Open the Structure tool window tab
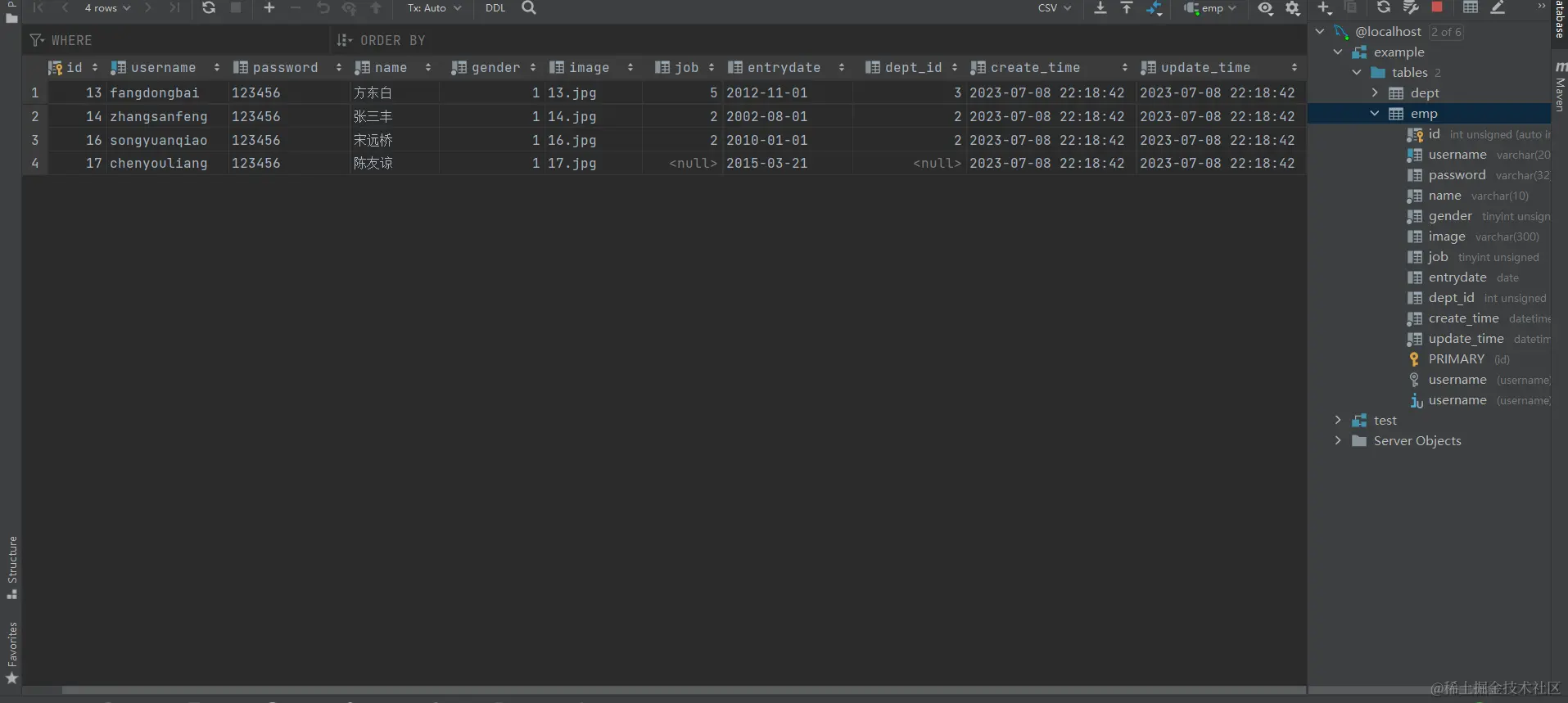 point(12,567)
